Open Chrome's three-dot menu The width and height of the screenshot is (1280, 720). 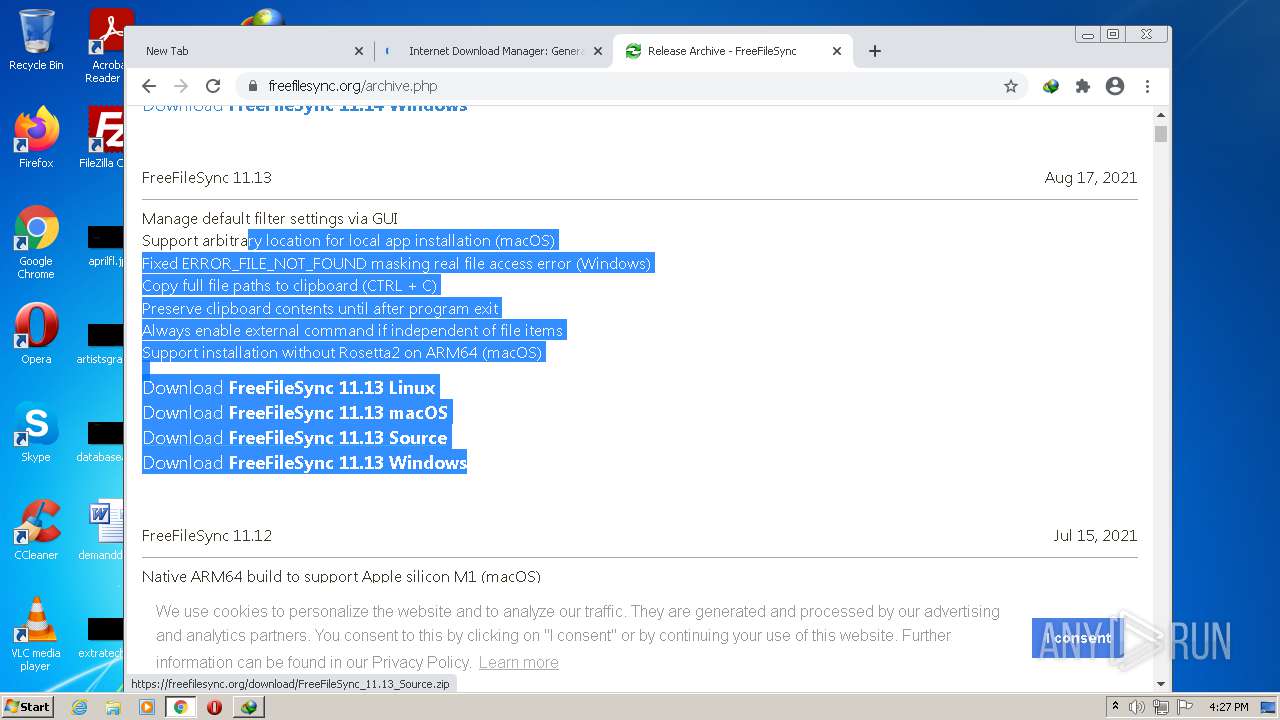[x=1148, y=86]
